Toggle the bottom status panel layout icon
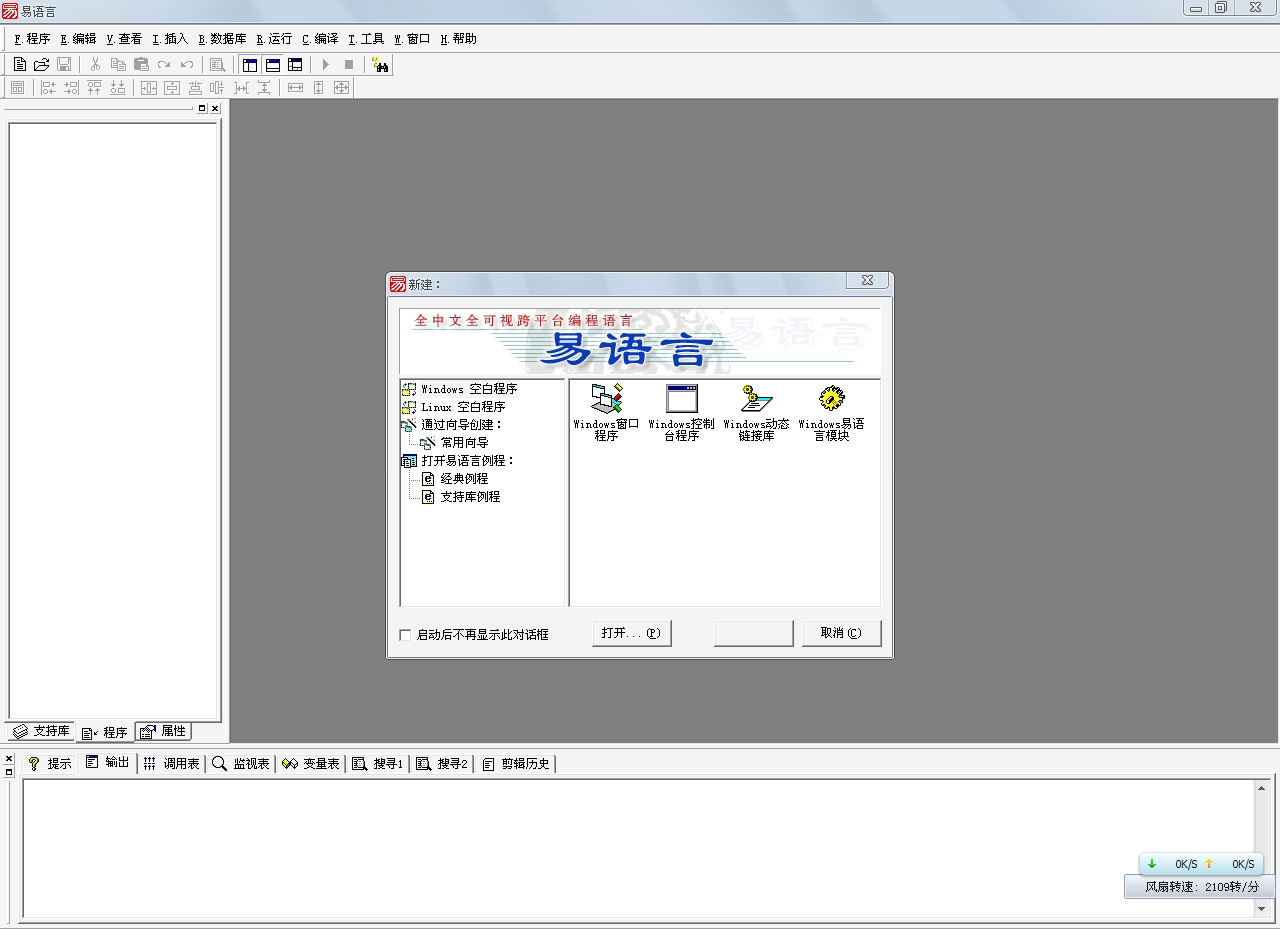This screenshot has width=1280, height=930. (272, 64)
